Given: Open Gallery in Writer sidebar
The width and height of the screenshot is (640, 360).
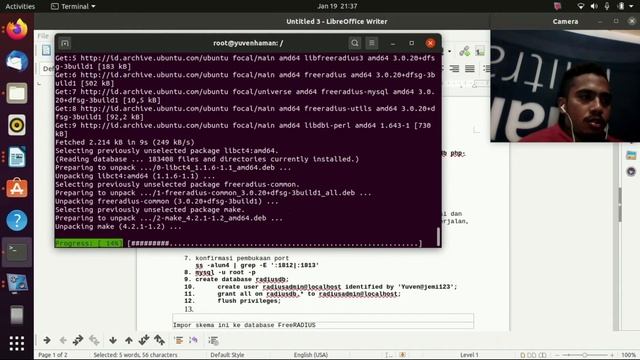Looking at the screenshot, I should [x=631, y=156].
